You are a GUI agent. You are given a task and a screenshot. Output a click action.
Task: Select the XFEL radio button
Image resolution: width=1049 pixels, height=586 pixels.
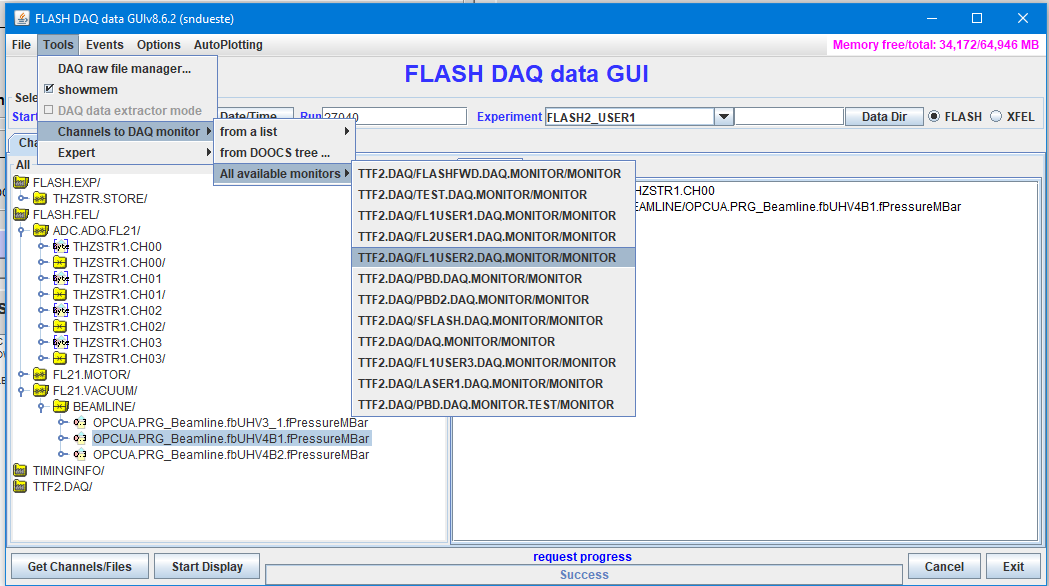(x=997, y=116)
